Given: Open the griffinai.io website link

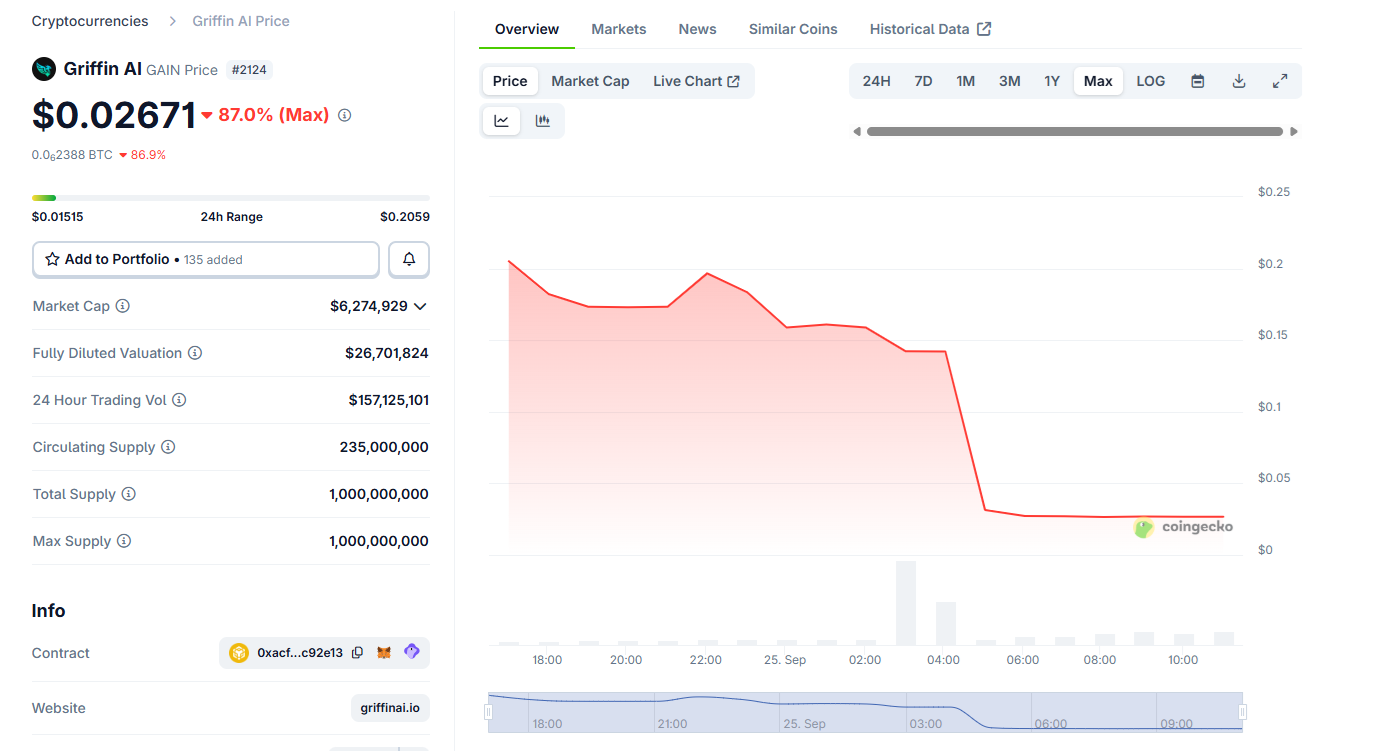Looking at the screenshot, I should coord(390,708).
